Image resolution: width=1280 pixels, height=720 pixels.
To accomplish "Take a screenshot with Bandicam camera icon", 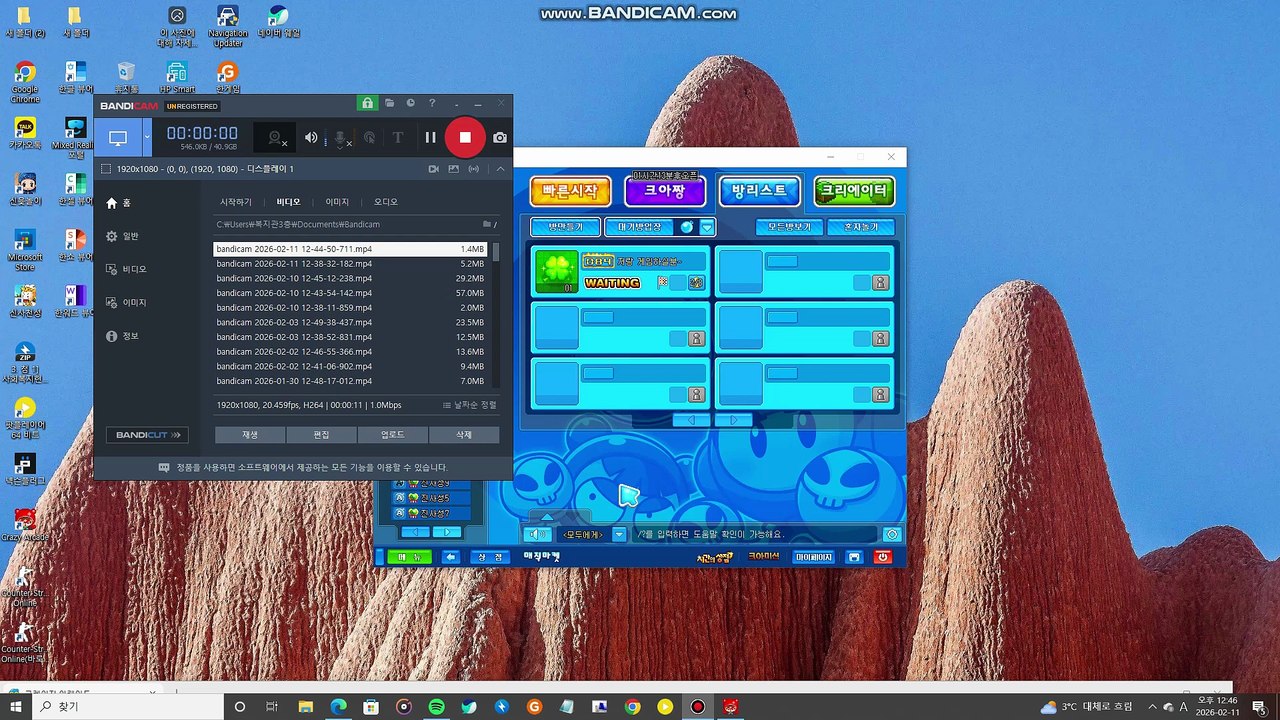I will pos(500,138).
